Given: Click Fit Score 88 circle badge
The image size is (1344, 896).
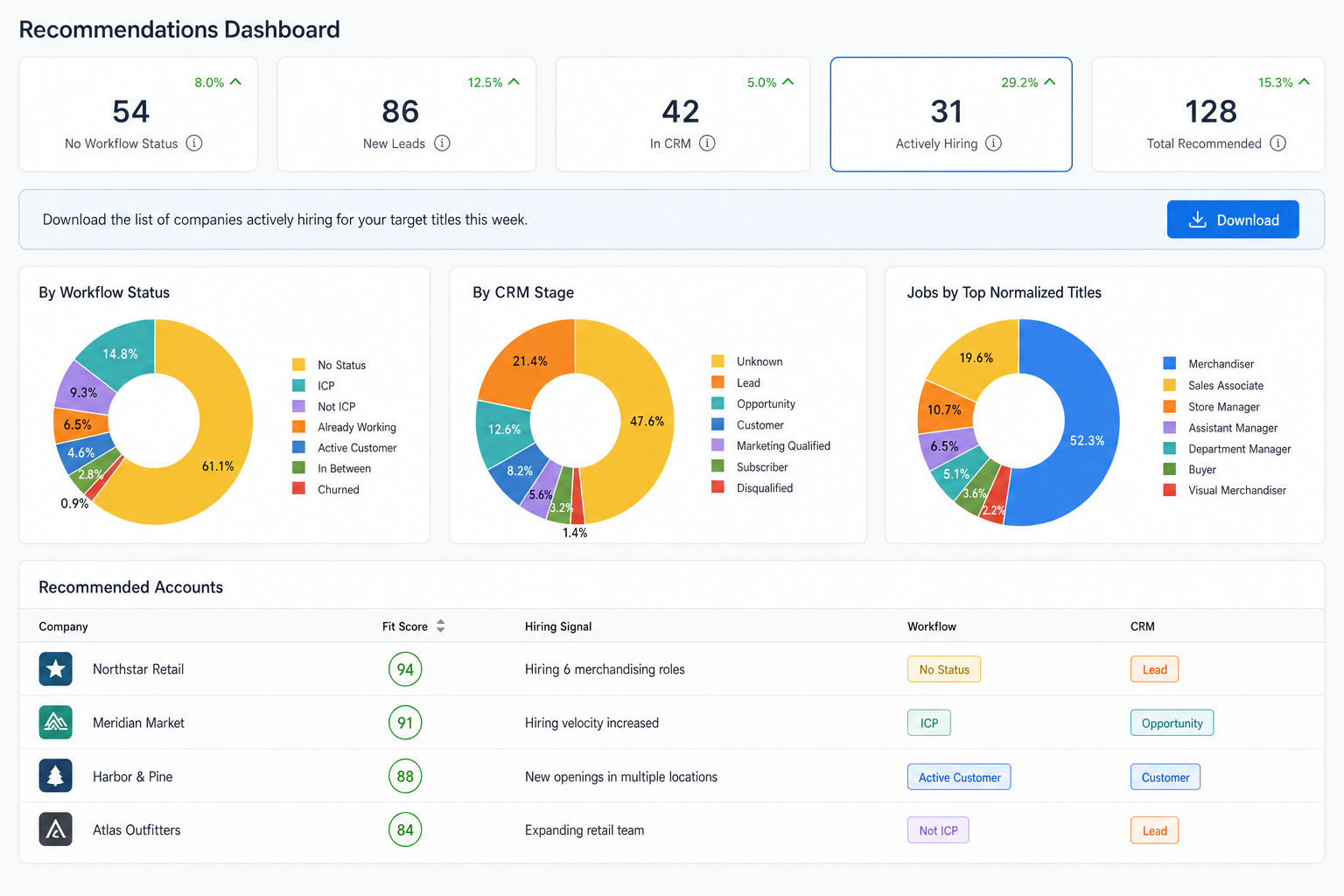Looking at the screenshot, I should (x=405, y=776).
